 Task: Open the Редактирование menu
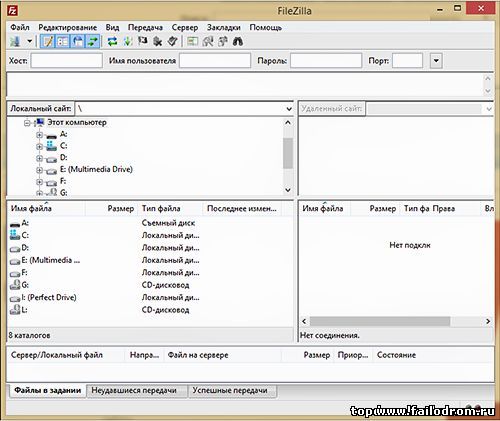[x=68, y=27]
